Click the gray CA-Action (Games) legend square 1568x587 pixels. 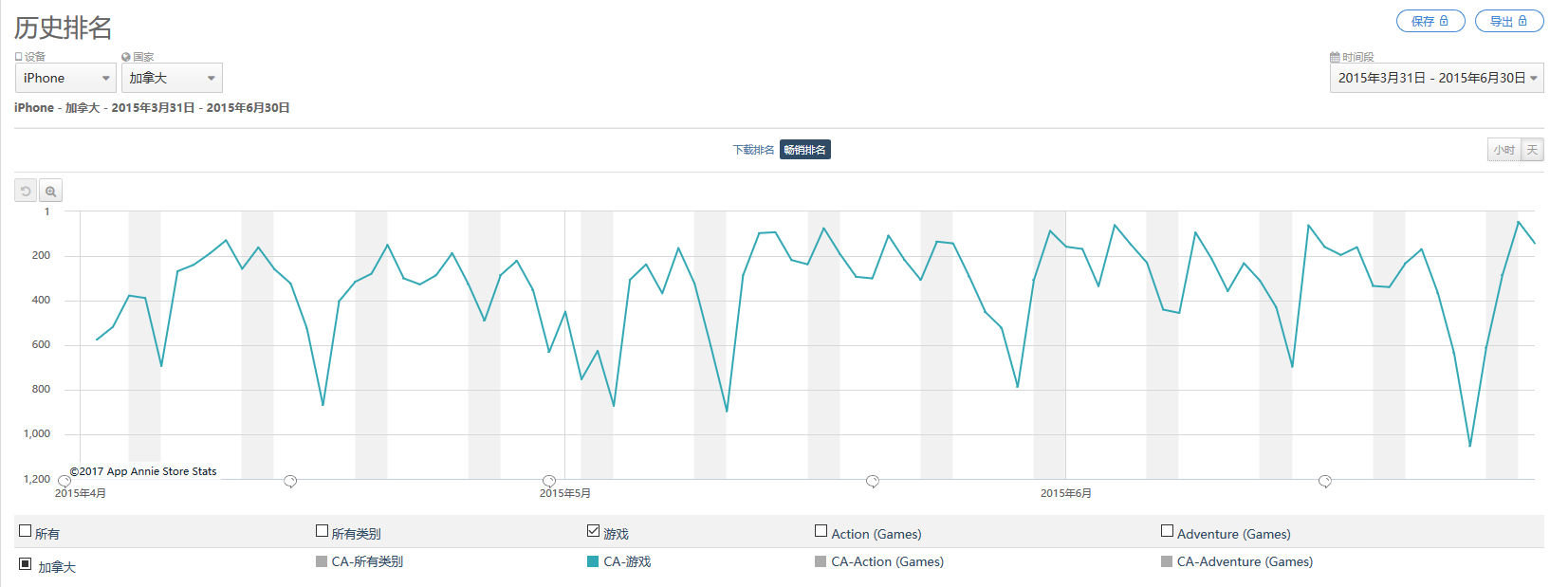[x=821, y=561]
